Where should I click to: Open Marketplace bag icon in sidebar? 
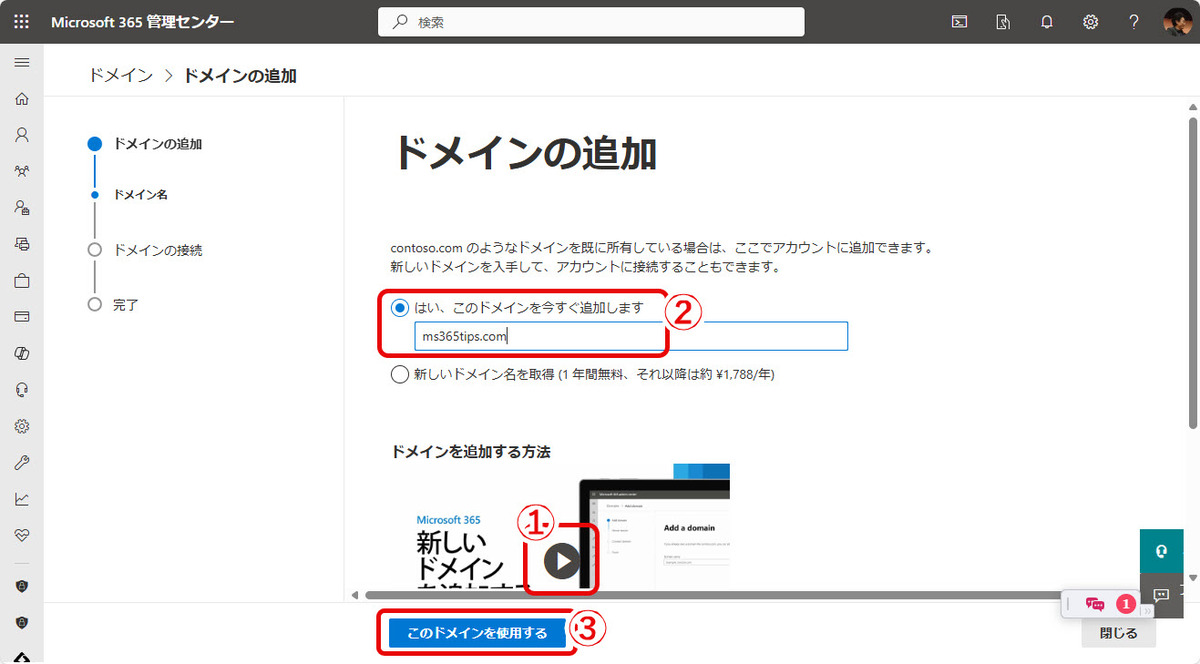click(22, 280)
